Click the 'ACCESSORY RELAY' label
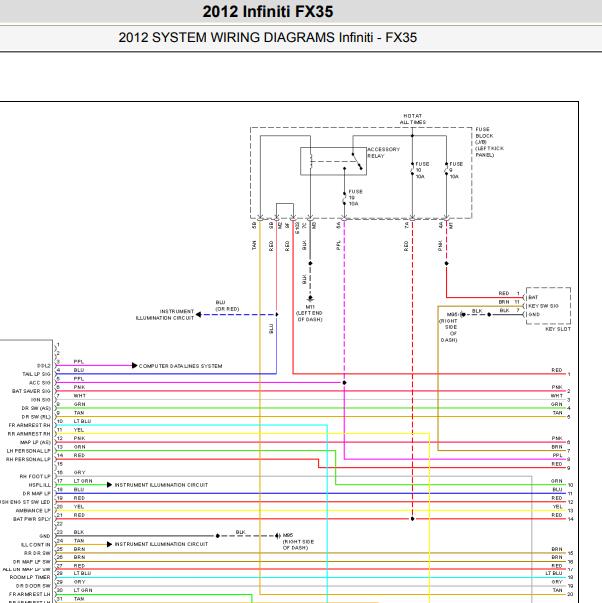602x603 pixels. click(x=383, y=153)
